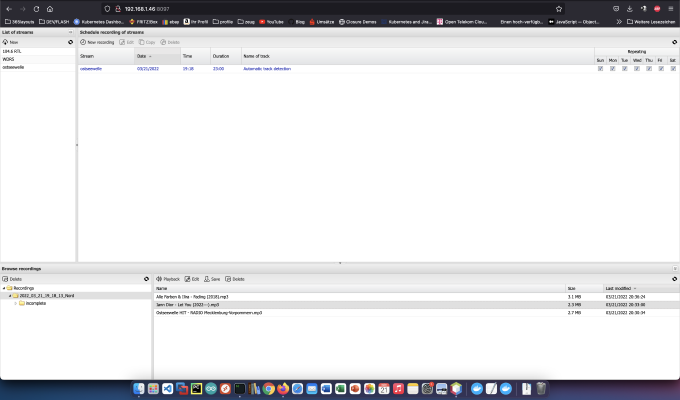Collapse the Recordings root folder
This screenshot has width=680, height=400.
pos(4,288)
